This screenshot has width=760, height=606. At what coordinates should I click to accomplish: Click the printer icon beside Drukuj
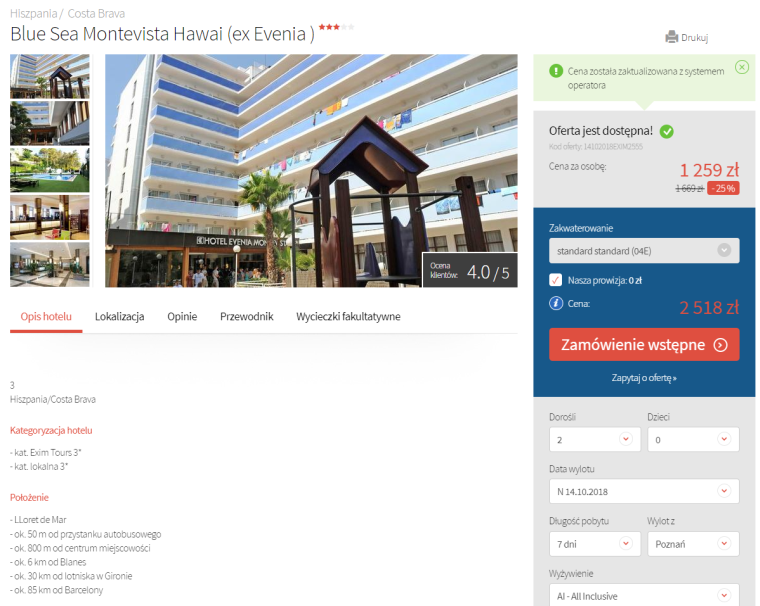click(x=672, y=37)
